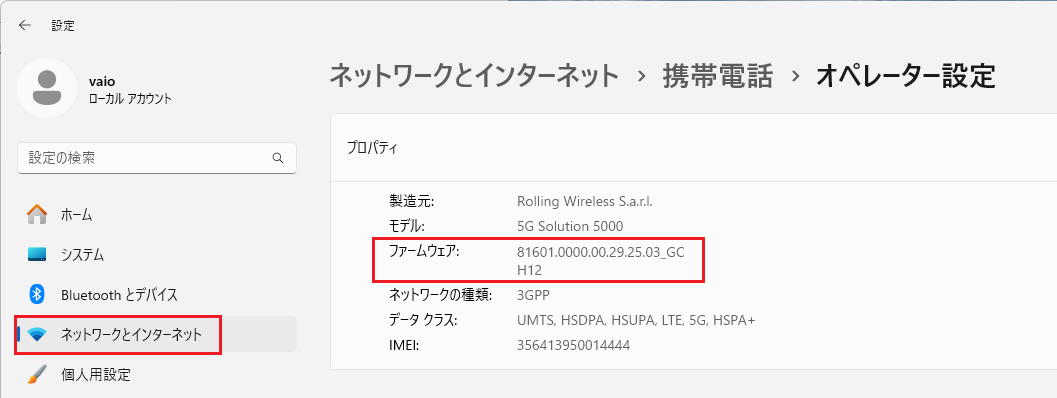The image size is (1057, 398).
Task: Click the user profile avatar icon
Action: (47, 88)
